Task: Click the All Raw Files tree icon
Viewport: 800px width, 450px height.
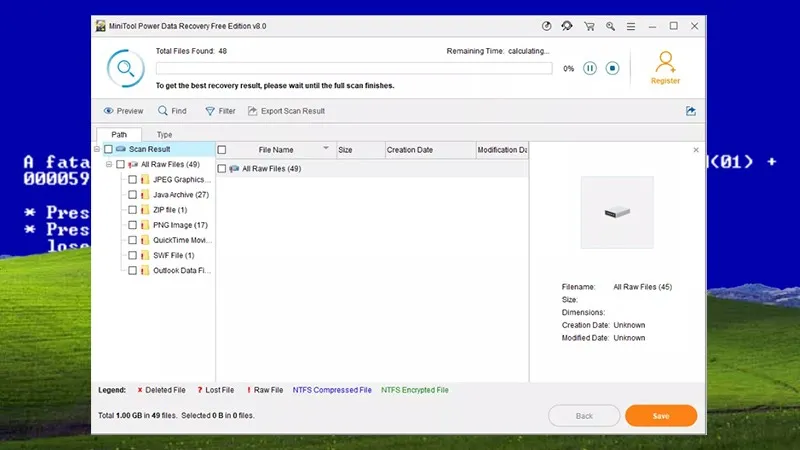Action: 133,164
